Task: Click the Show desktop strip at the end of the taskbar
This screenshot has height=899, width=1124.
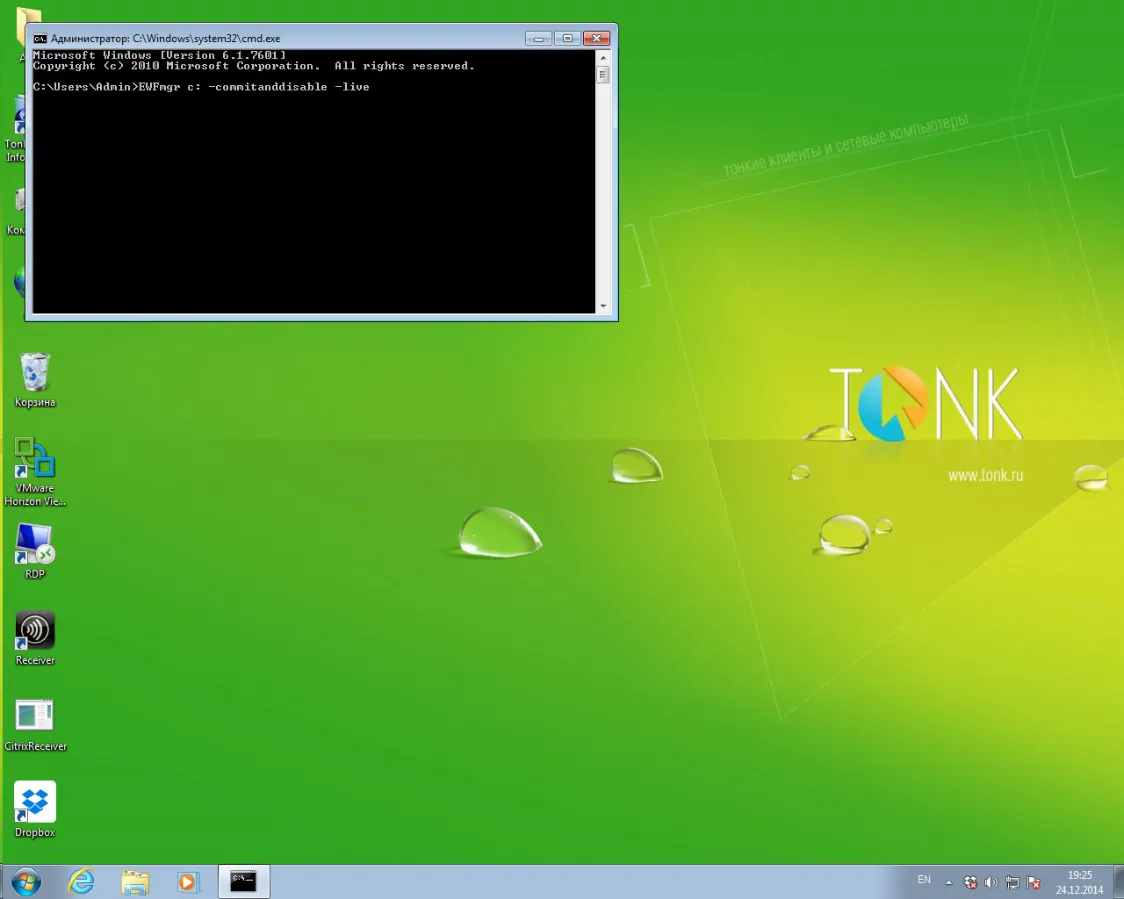Action: pyautogui.click(x=1118, y=882)
